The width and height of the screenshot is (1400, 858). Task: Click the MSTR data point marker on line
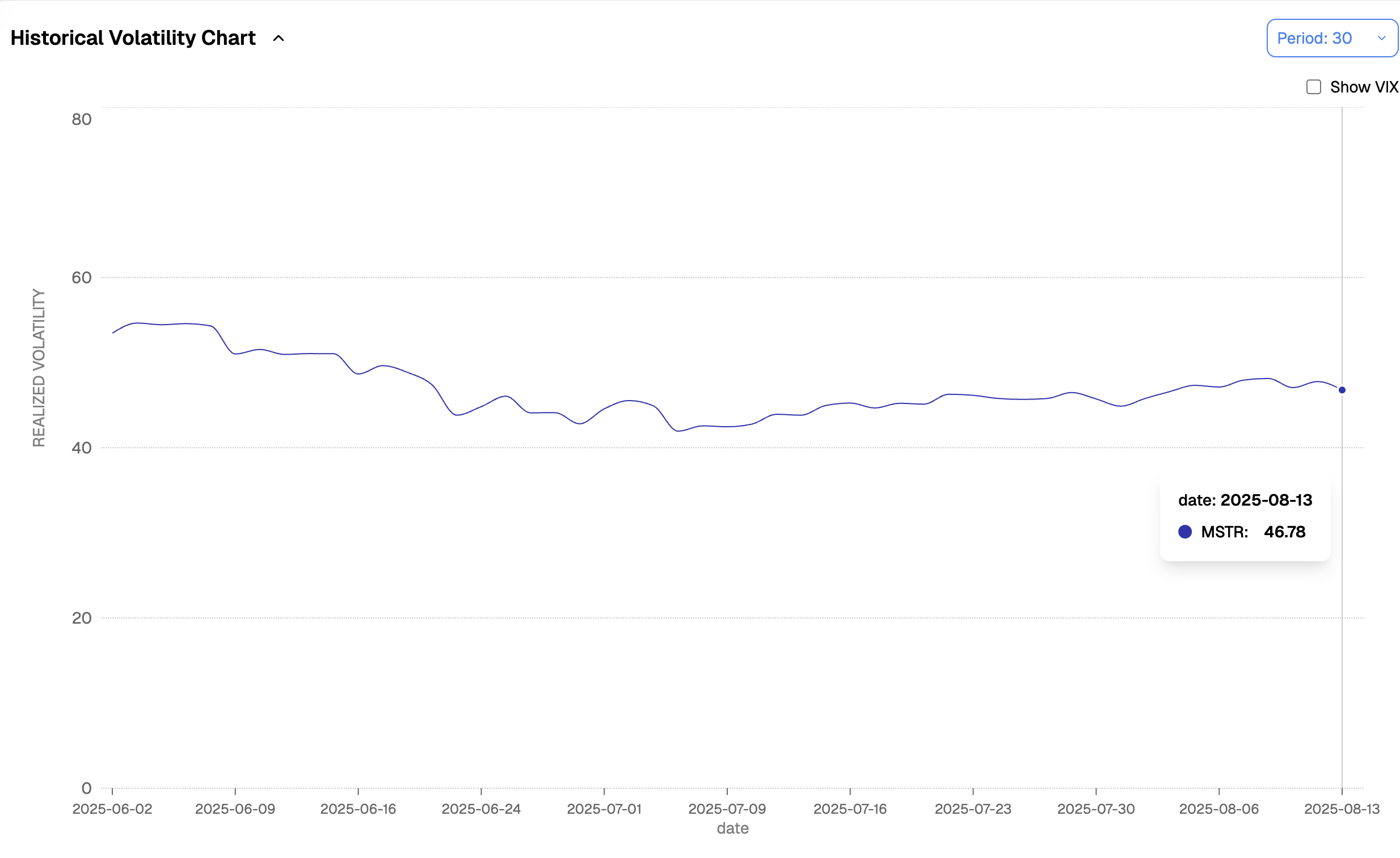(x=1342, y=390)
